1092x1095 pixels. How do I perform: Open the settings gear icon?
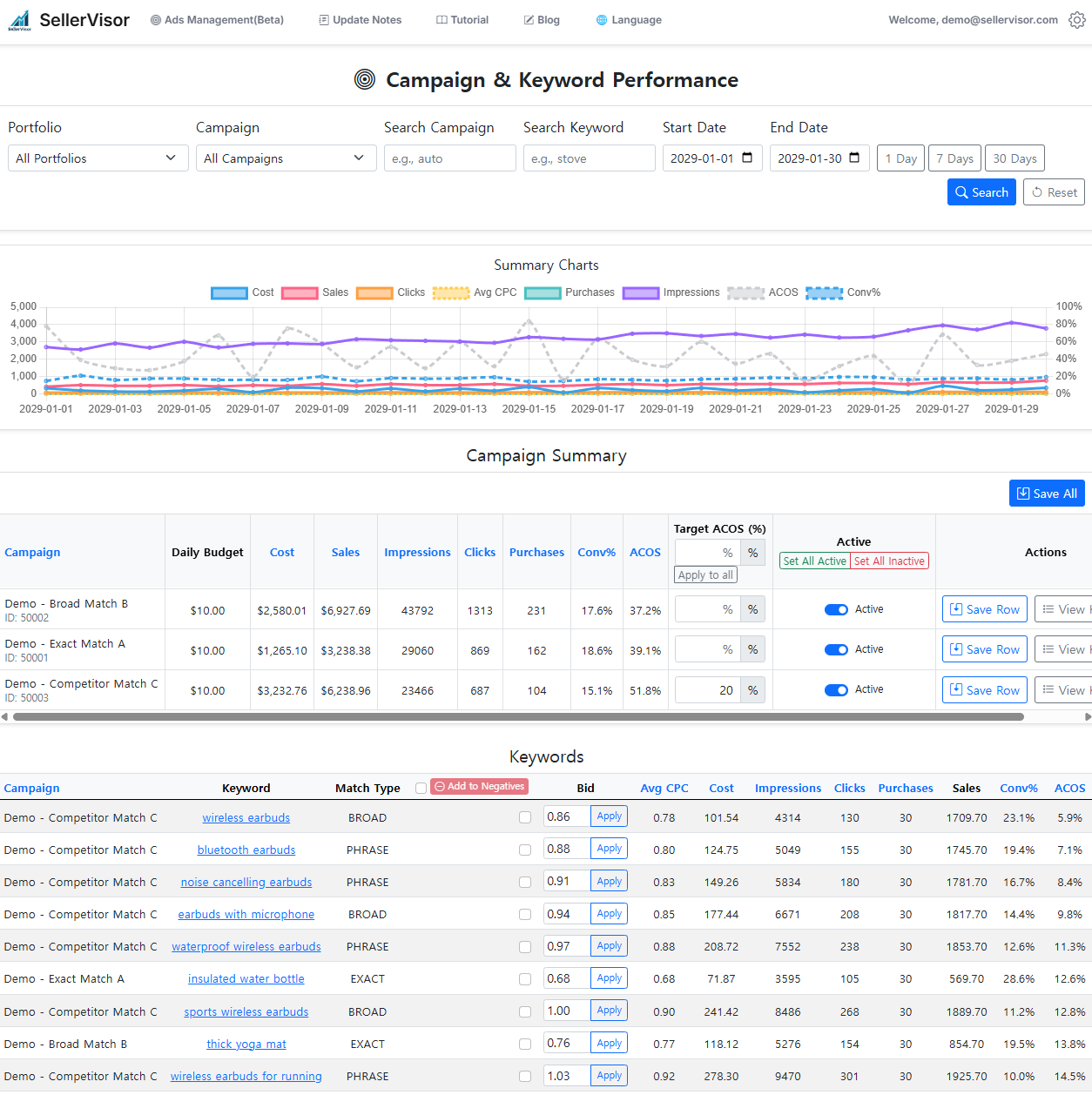(1077, 20)
